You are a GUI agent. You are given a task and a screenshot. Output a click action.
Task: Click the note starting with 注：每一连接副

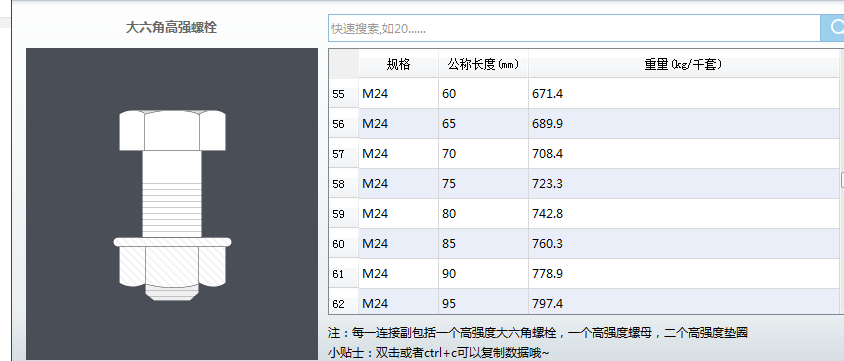point(538,332)
